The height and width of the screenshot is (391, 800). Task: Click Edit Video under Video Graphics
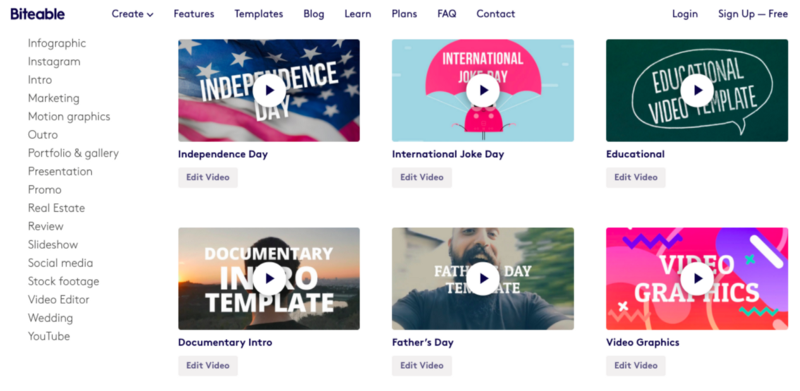[x=636, y=365]
